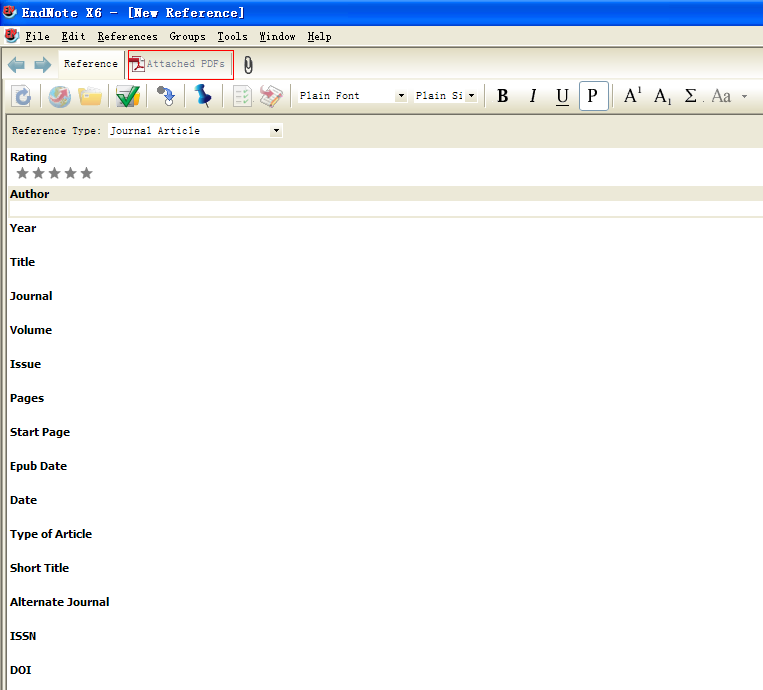Click the Aa change case button
Viewport: 763px width, 690px height.
tap(722, 96)
